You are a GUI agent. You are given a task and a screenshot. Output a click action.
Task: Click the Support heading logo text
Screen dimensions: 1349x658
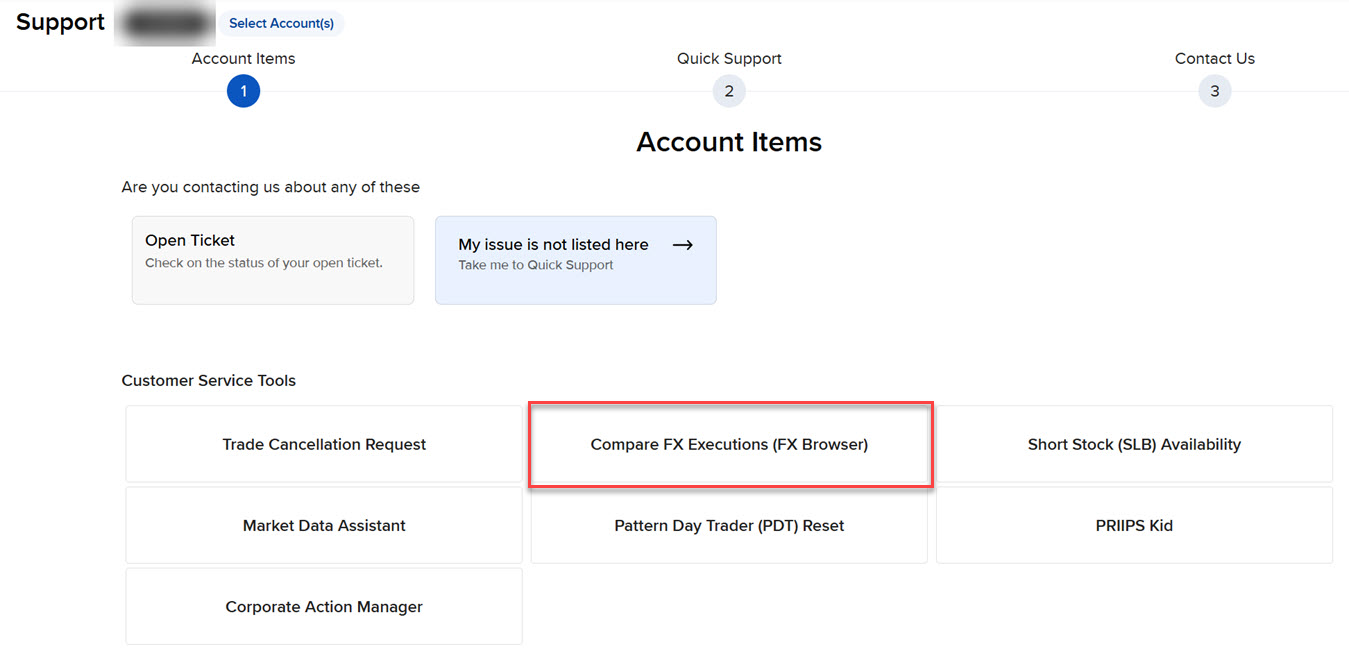(x=59, y=22)
